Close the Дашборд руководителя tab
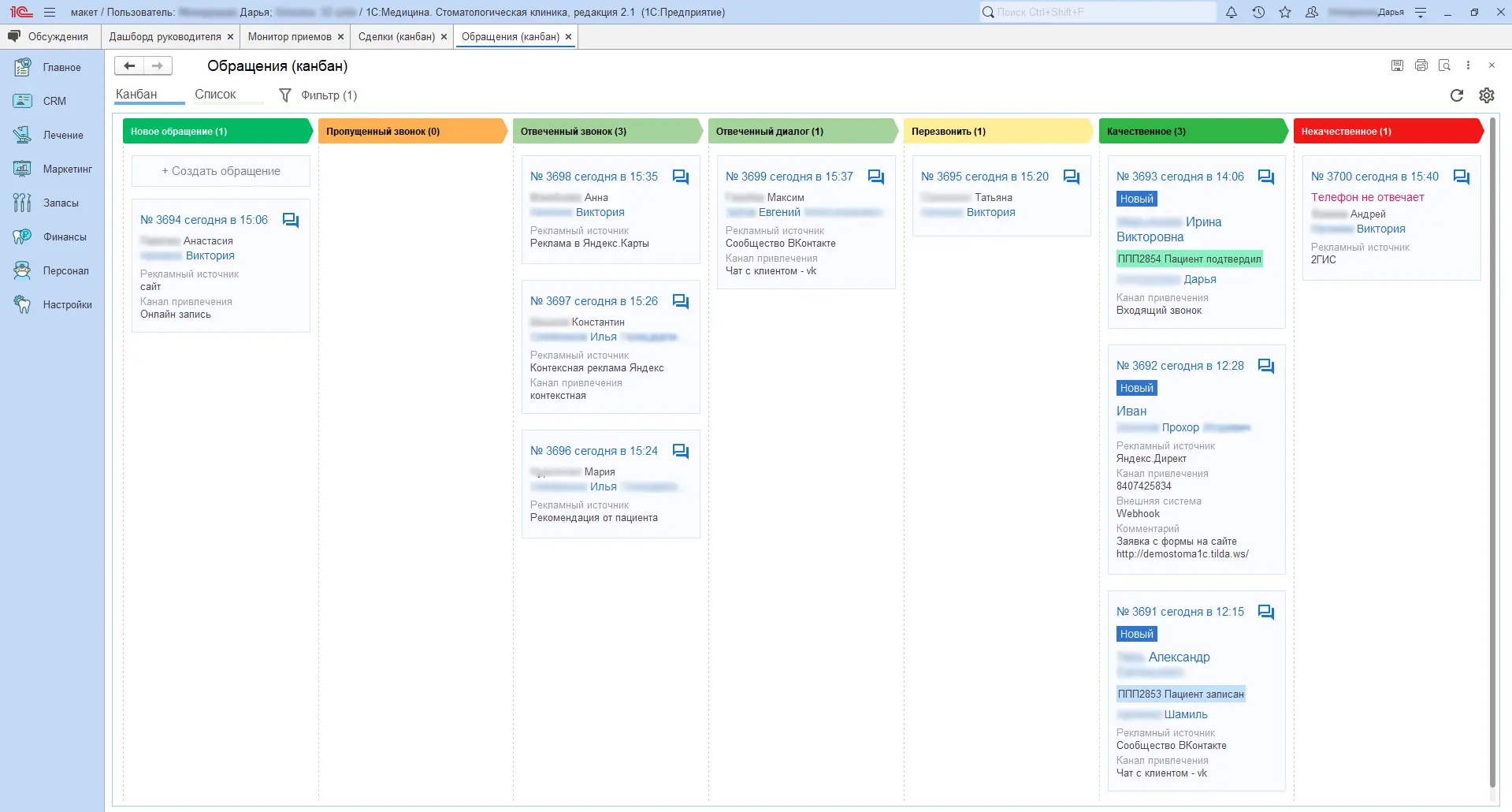Screen dimensions: 1512x812 pyautogui.click(x=230, y=37)
